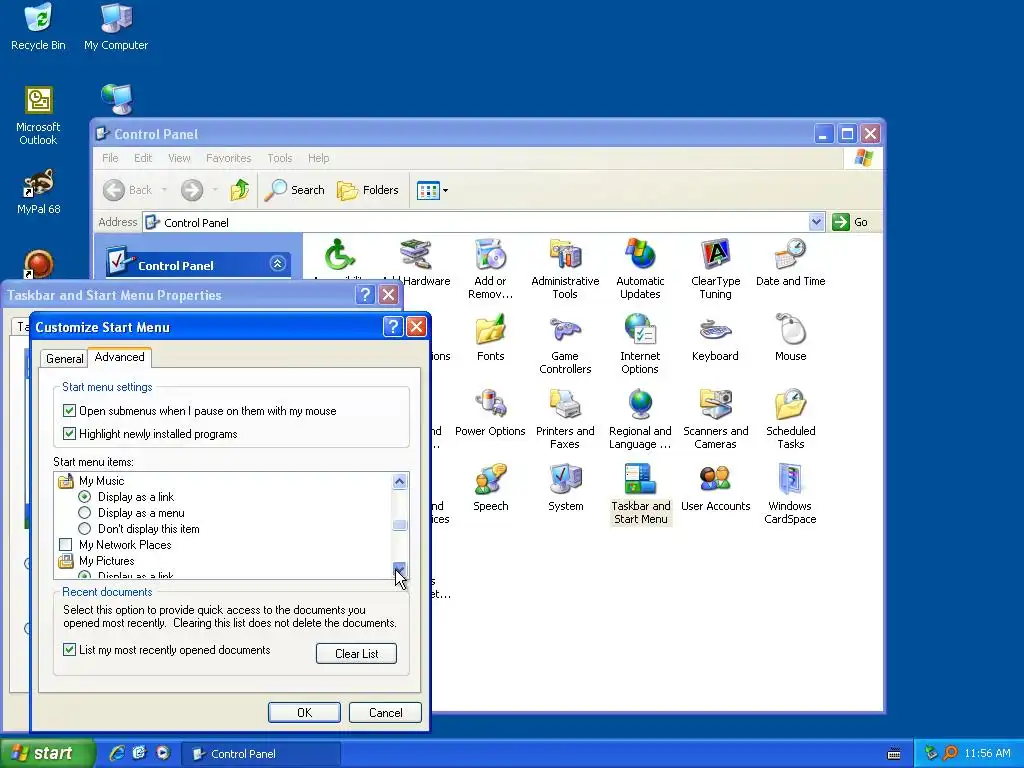The image size is (1024, 768).
Task: Click the Folders toolbar button
Action: [x=368, y=190]
